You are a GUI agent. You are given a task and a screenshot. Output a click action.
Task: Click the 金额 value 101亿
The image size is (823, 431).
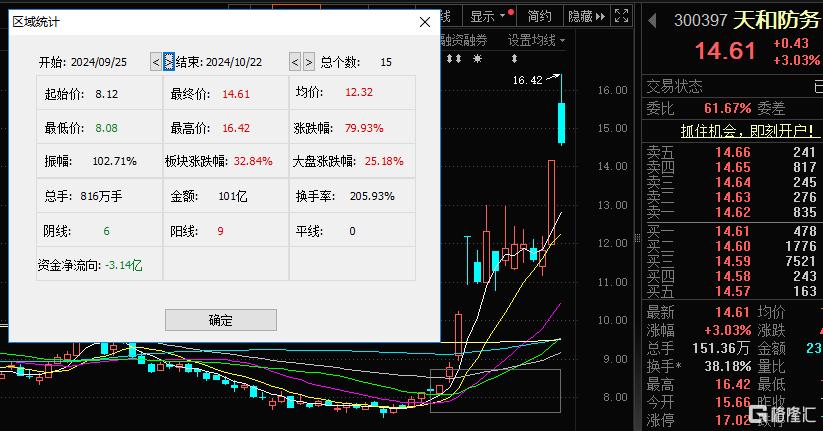233,196
